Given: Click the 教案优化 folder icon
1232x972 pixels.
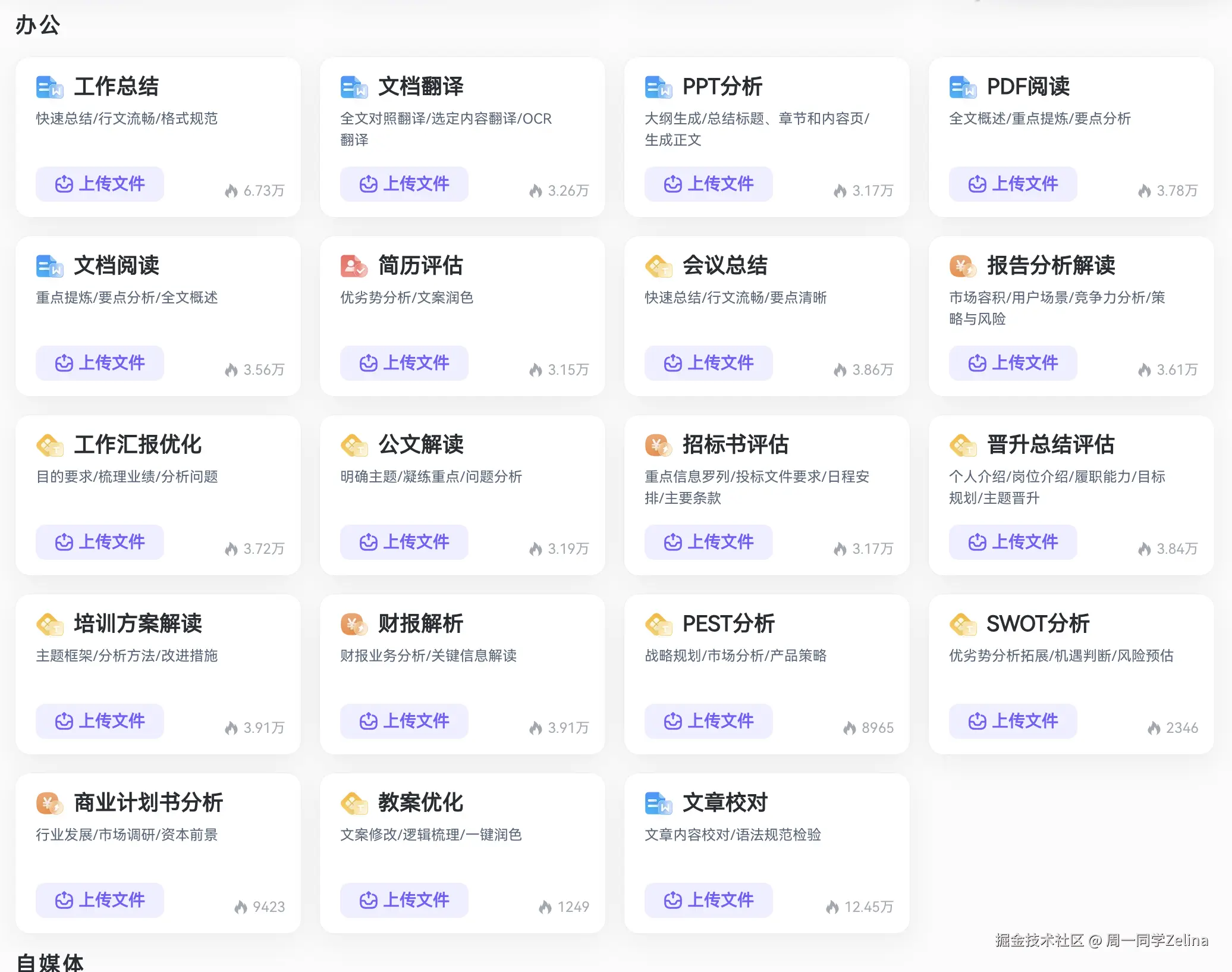Looking at the screenshot, I should point(354,802).
